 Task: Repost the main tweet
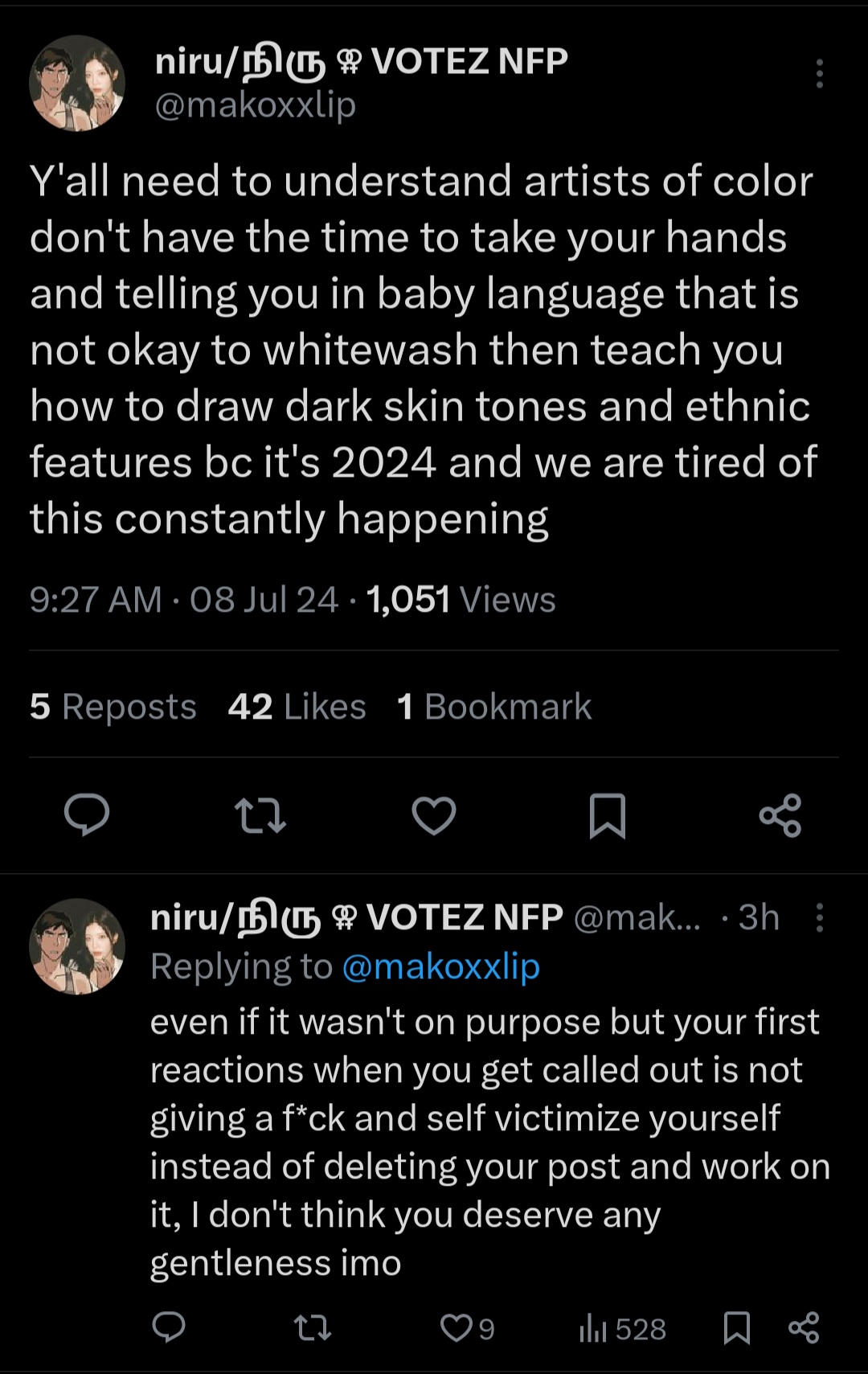pyautogui.click(x=260, y=814)
